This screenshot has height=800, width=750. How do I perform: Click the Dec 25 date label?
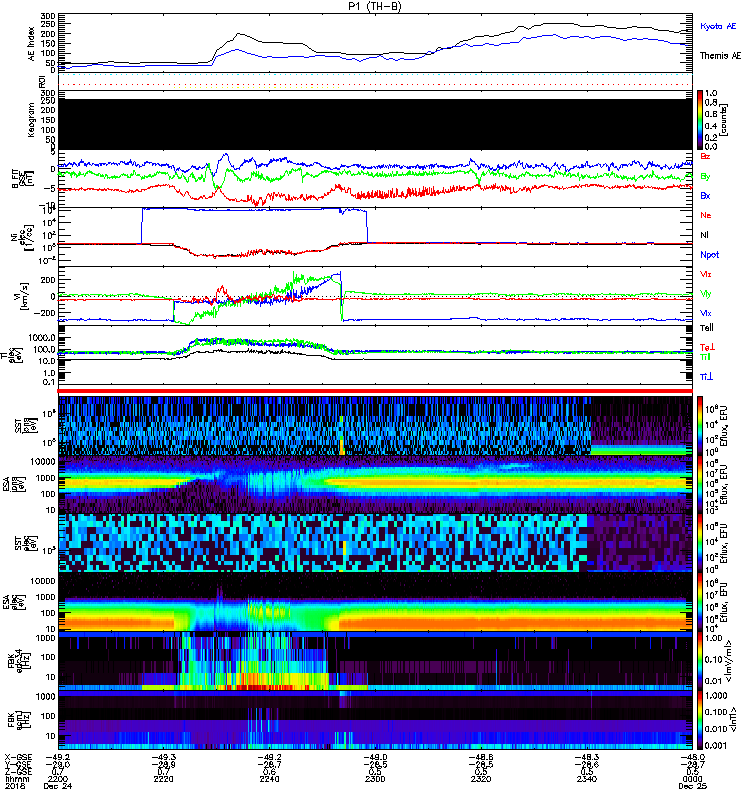pos(692,786)
